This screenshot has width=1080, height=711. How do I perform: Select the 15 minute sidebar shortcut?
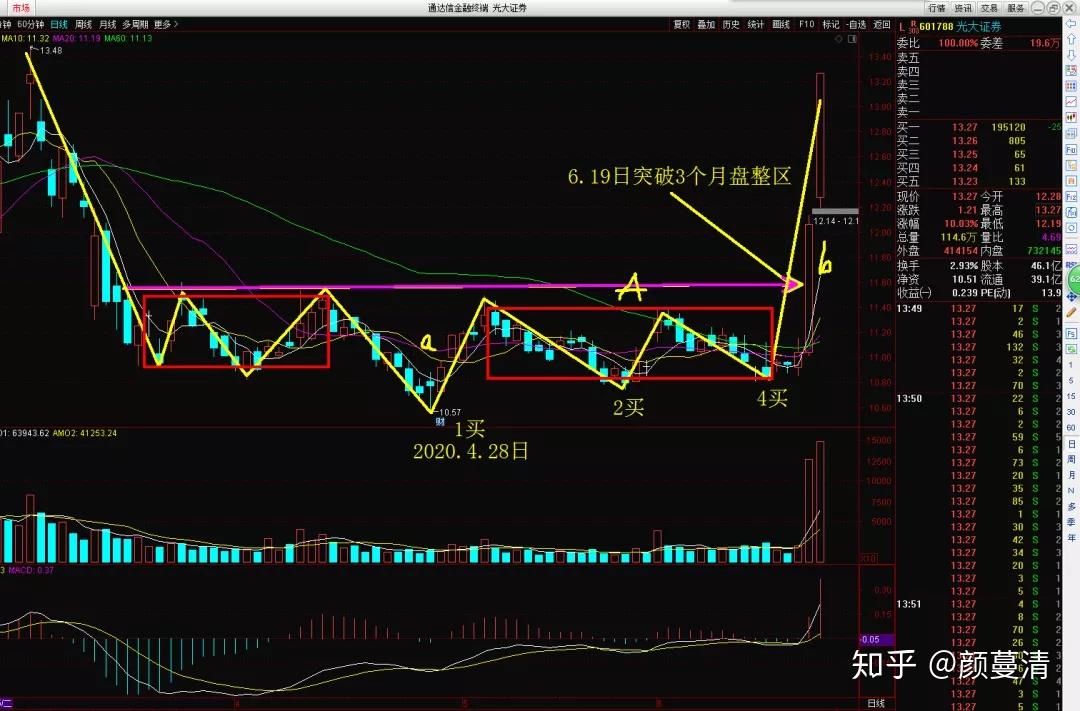click(1071, 396)
